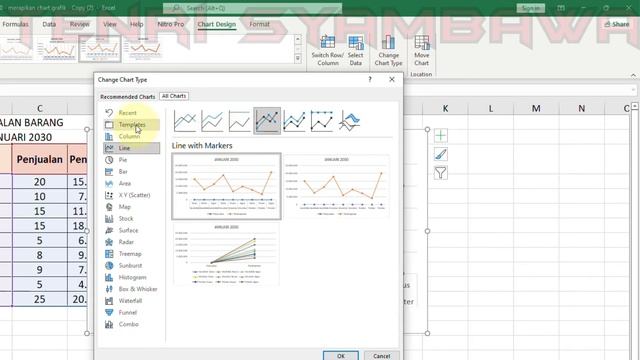Screen dimensions: 640x360
Task: Select the Stacked Line subtype icon
Action: [x=212, y=121]
